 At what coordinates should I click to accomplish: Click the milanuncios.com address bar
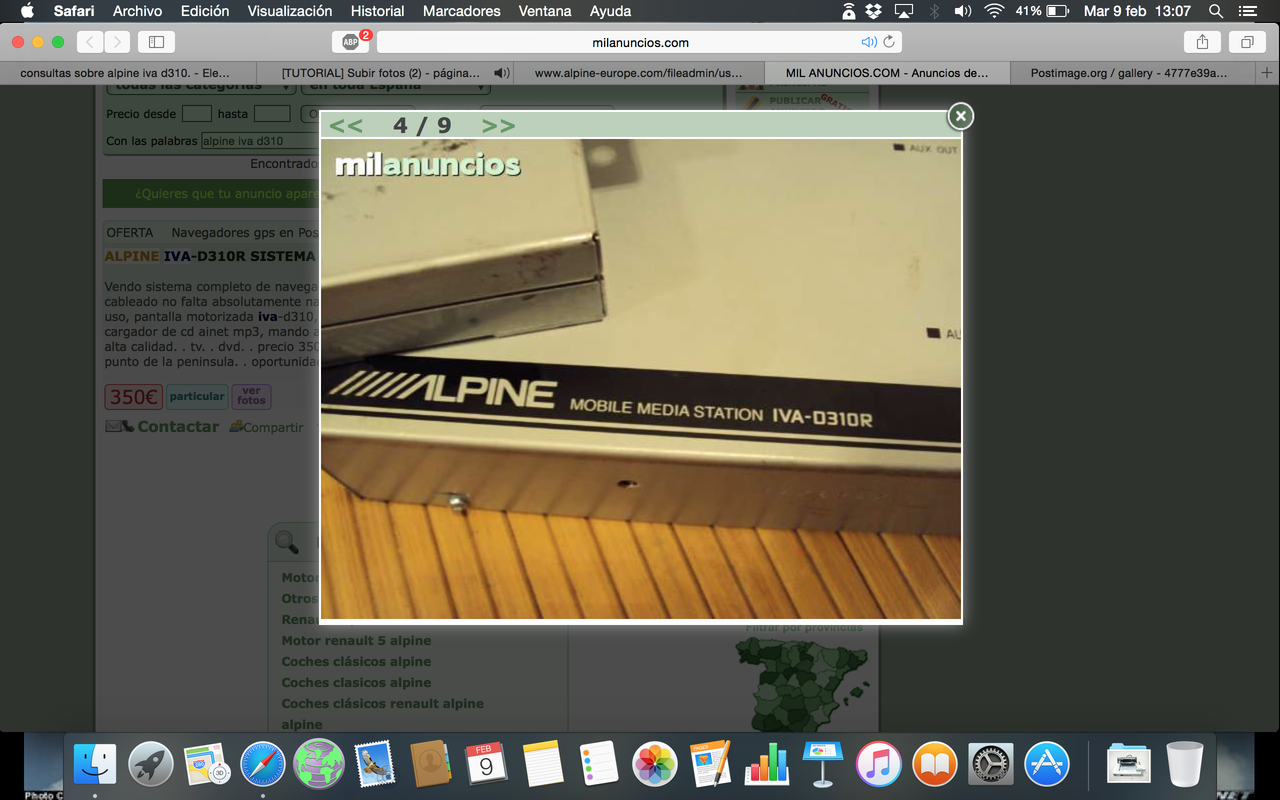(x=640, y=42)
